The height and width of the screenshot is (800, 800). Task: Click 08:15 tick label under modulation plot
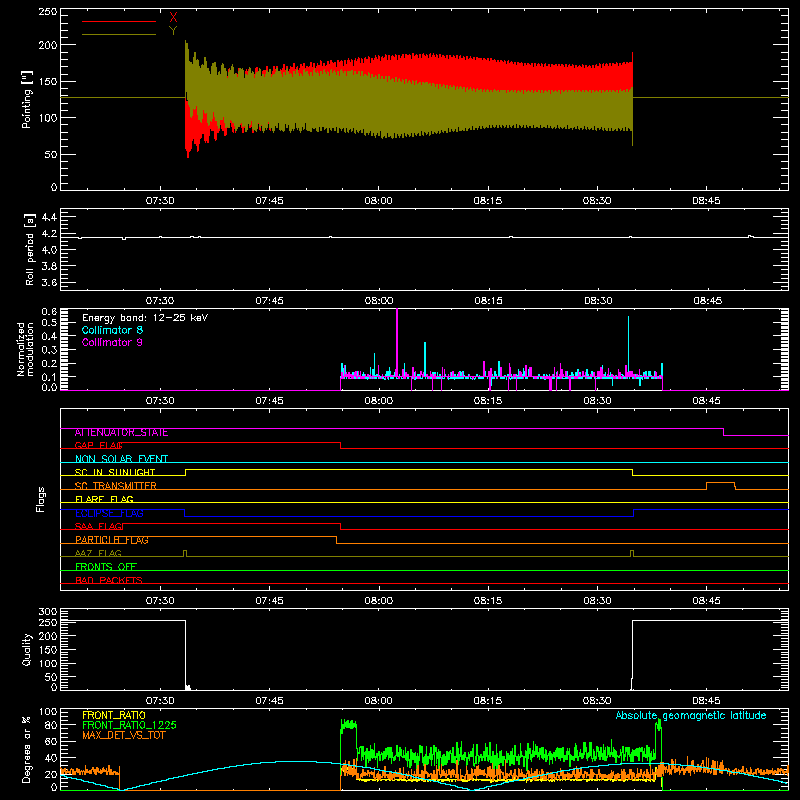point(488,401)
